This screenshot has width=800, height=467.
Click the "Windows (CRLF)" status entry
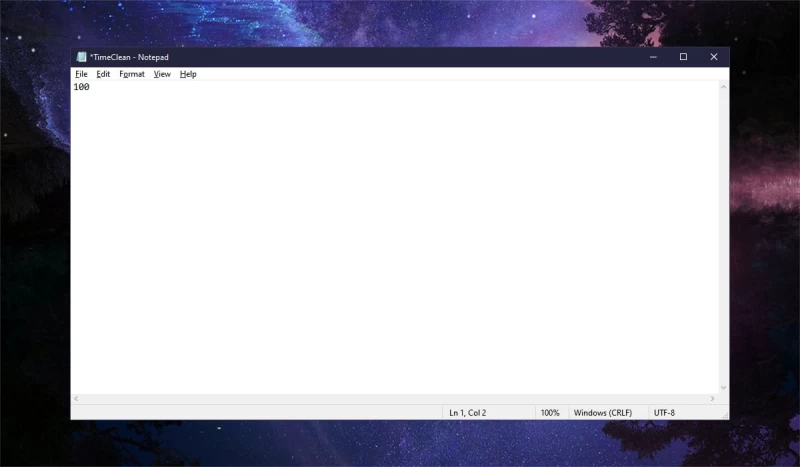pos(603,413)
